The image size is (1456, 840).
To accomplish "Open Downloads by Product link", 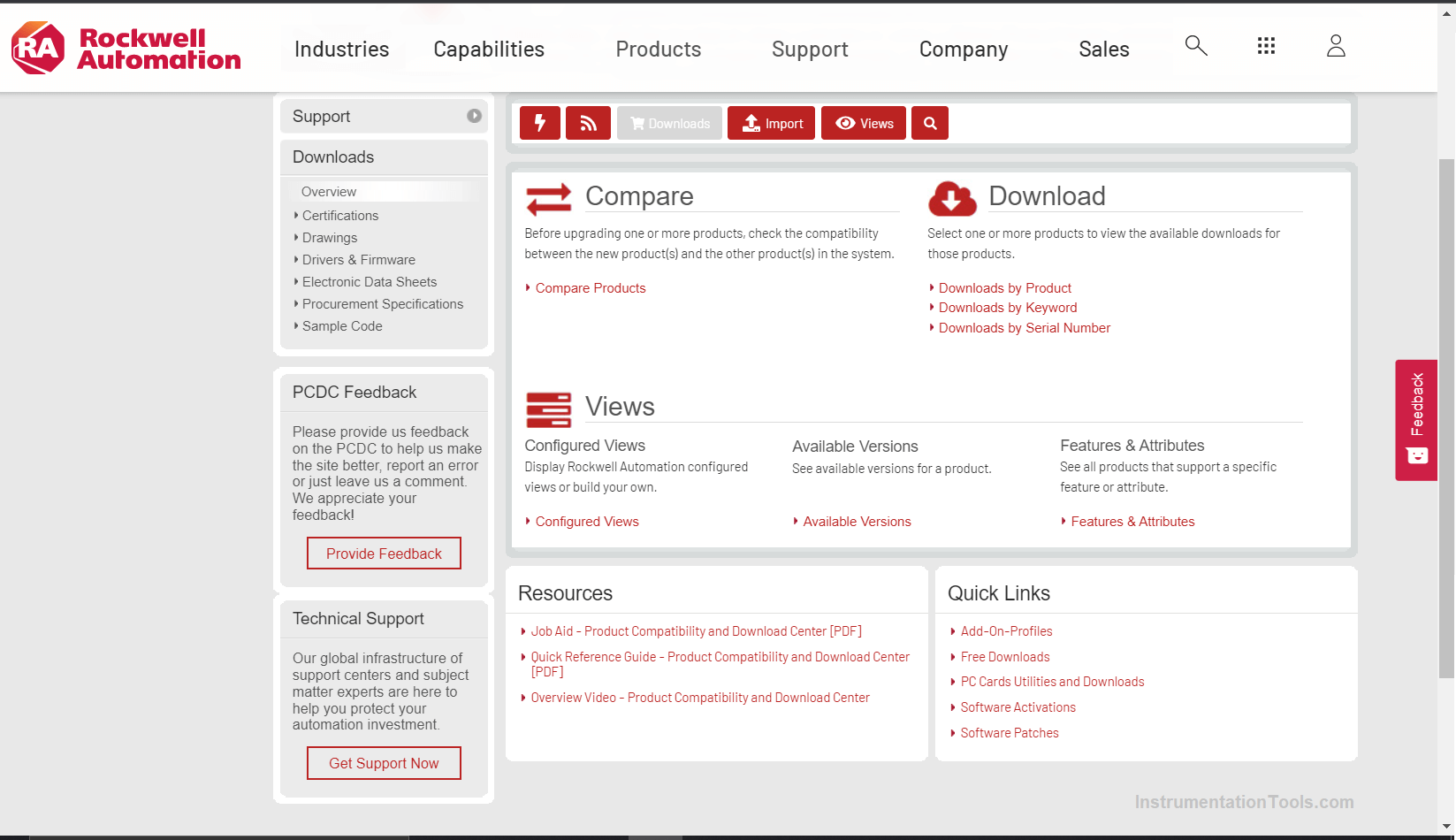I will point(1005,288).
